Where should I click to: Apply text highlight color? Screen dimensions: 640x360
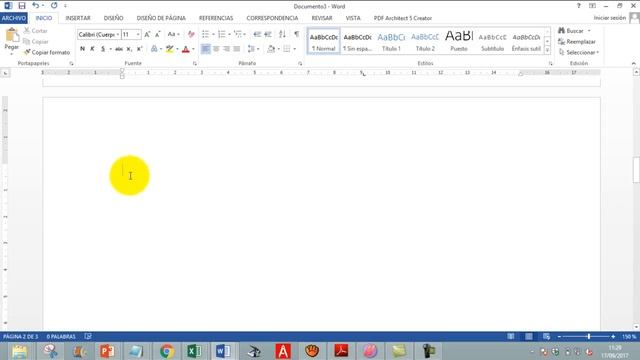click(169, 49)
